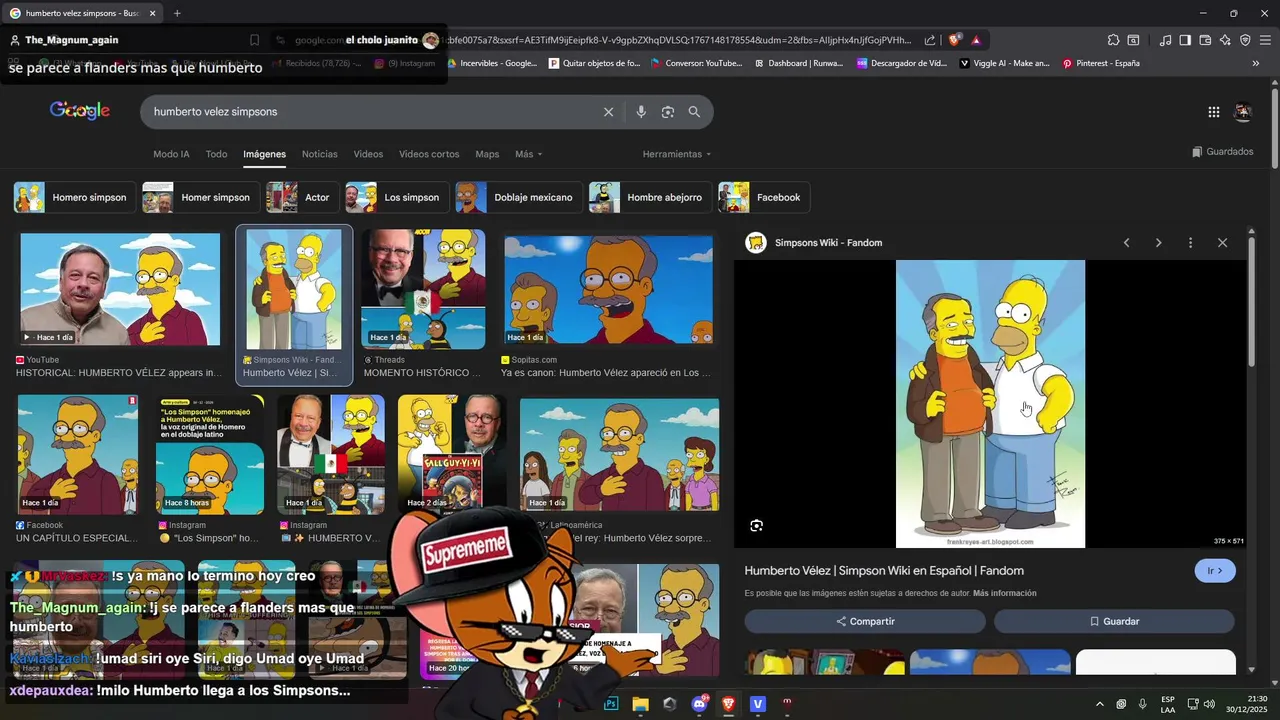Open the Google account avatar
The width and height of the screenshot is (1280, 720).
pyautogui.click(x=1243, y=112)
